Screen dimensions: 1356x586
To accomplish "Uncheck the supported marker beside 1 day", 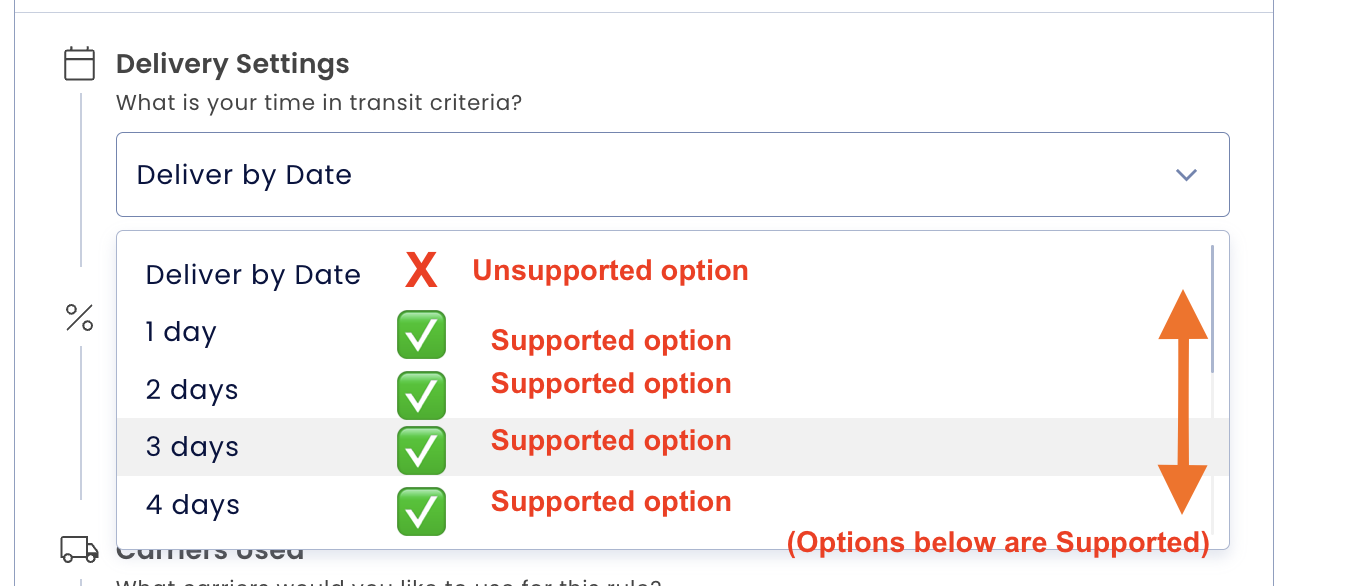I will (421, 335).
